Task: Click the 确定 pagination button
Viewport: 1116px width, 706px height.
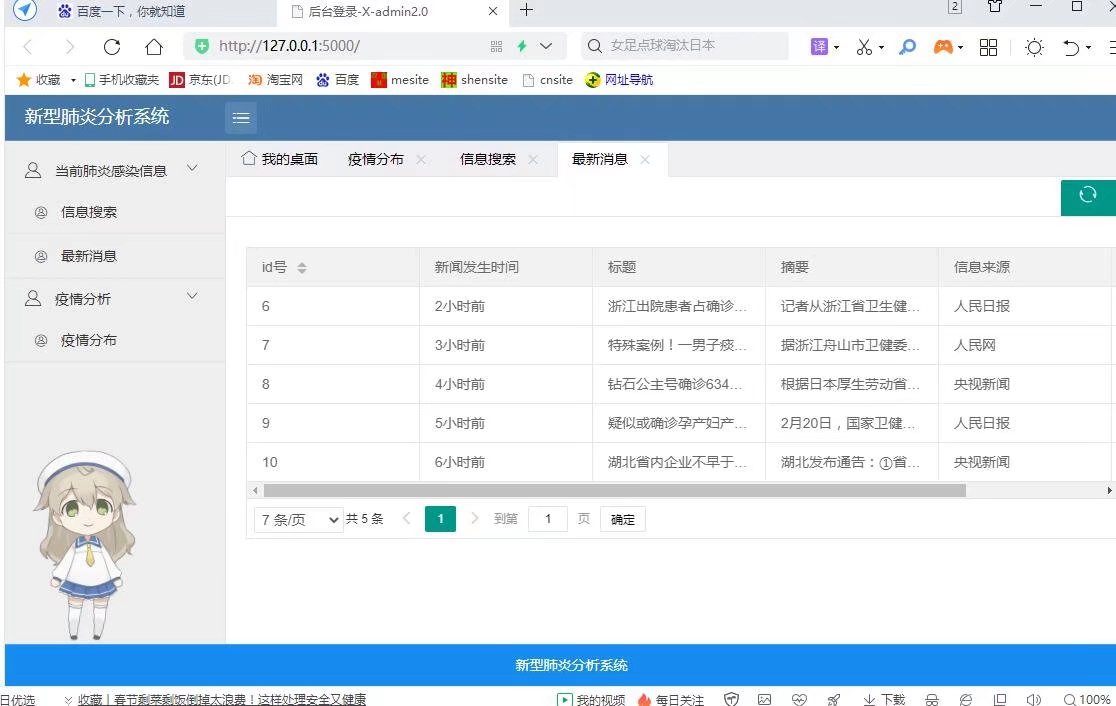Action: (x=623, y=520)
